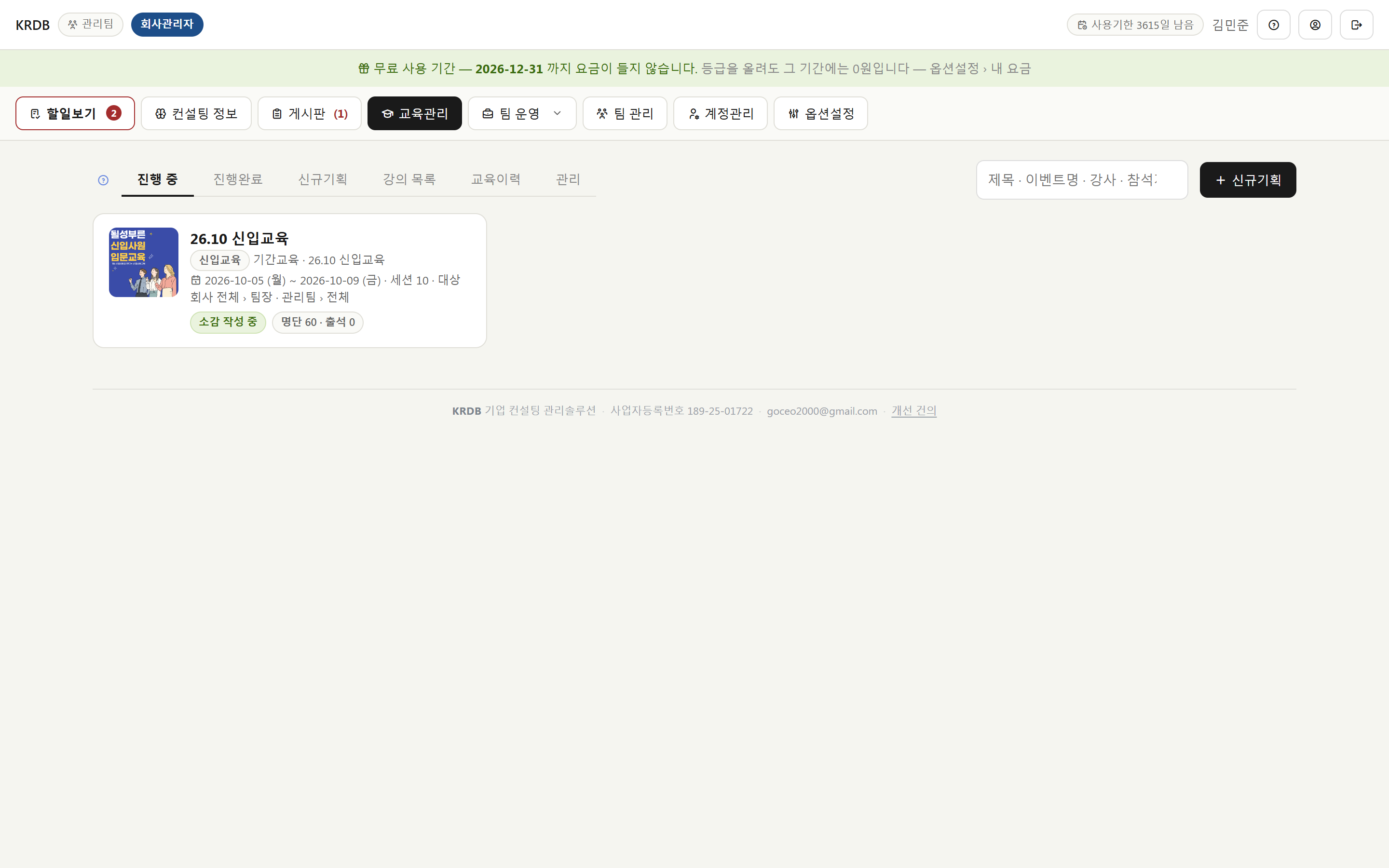This screenshot has height=868, width=1389.
Task: Click the 개선 건의 link in footer
Action: click(x=914, y=410)
